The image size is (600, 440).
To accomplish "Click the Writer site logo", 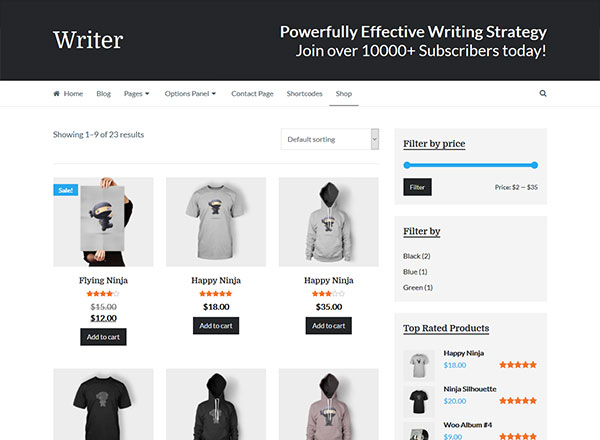I will (x=88, y=40).
